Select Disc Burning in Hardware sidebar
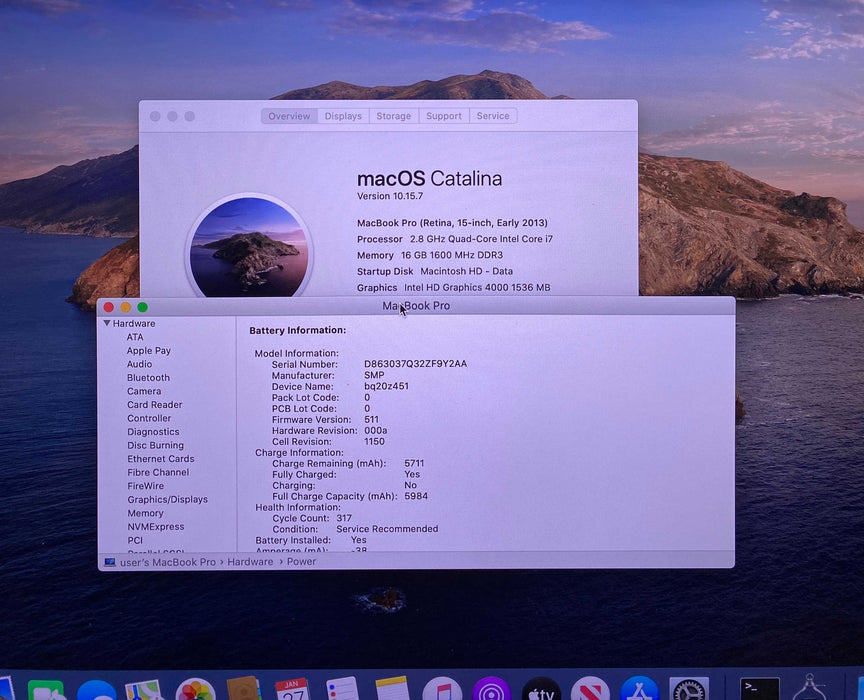Viewport: 864px width, 700px height. tap(155, 445)
